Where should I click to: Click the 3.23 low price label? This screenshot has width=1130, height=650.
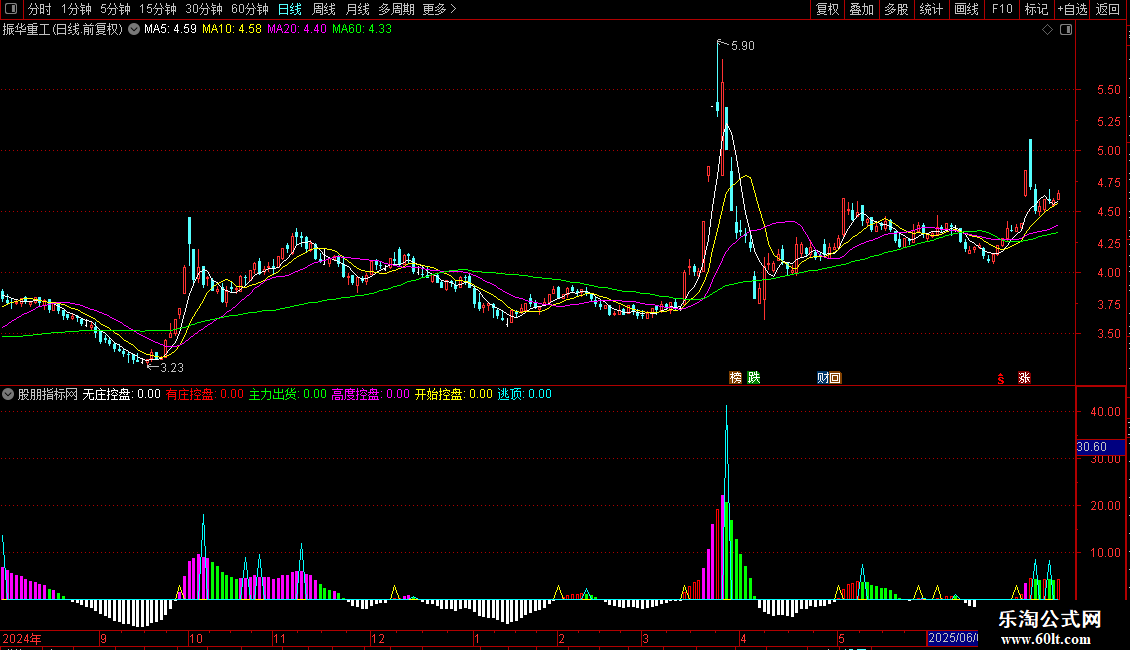click(172, 368)
